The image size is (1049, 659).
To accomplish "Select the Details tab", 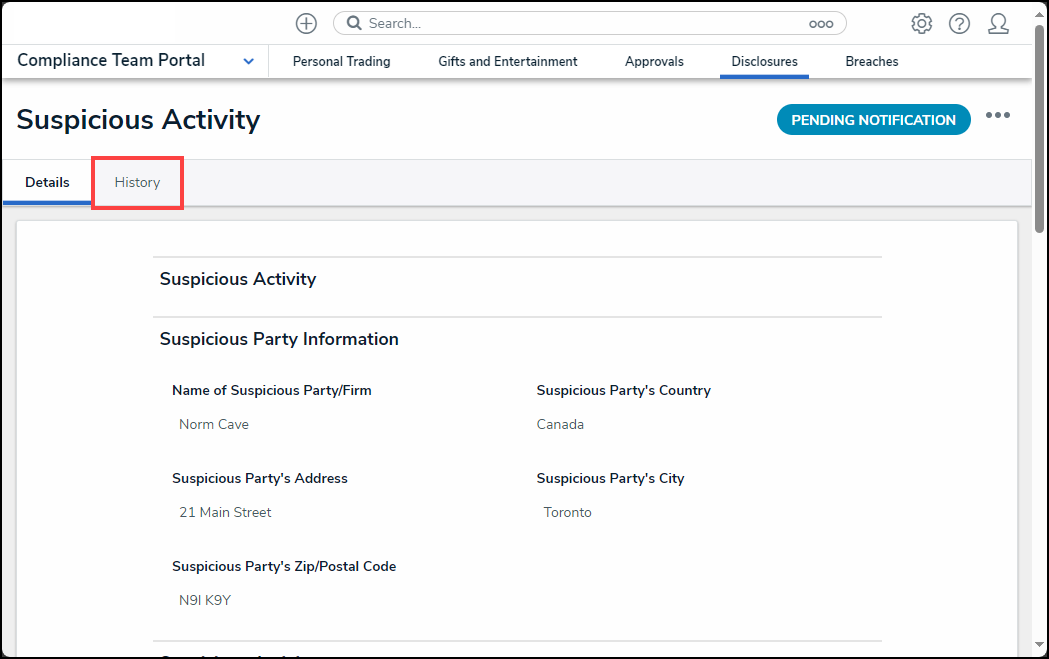I will 47,182.
